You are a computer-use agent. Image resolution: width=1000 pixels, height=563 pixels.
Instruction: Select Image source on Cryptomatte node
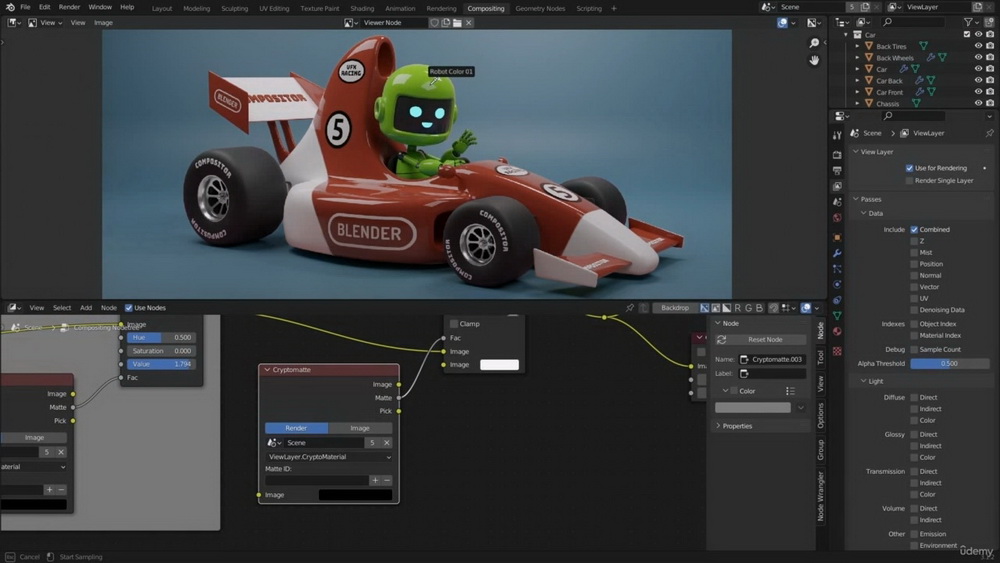coord(360,428)
